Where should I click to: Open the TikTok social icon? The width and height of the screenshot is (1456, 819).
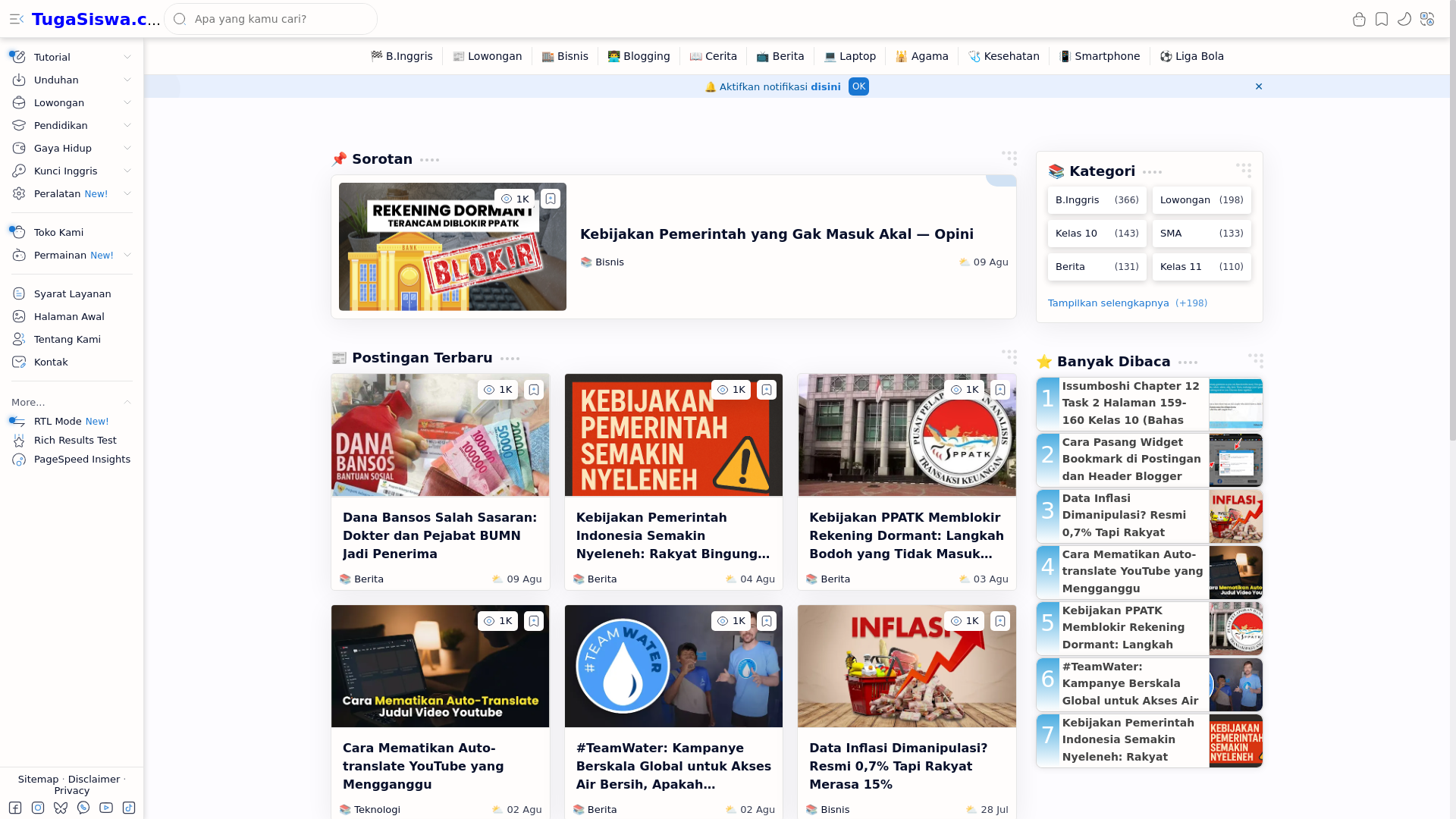(129, 808)
